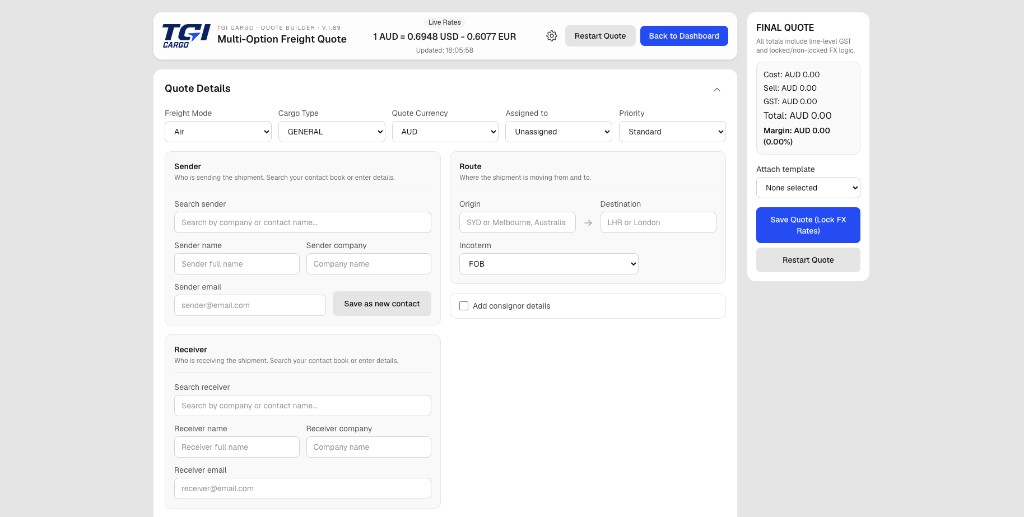This screenshot has height=517, width=1024.
Task: Click the Updated timestamp text
Action: 444,50
